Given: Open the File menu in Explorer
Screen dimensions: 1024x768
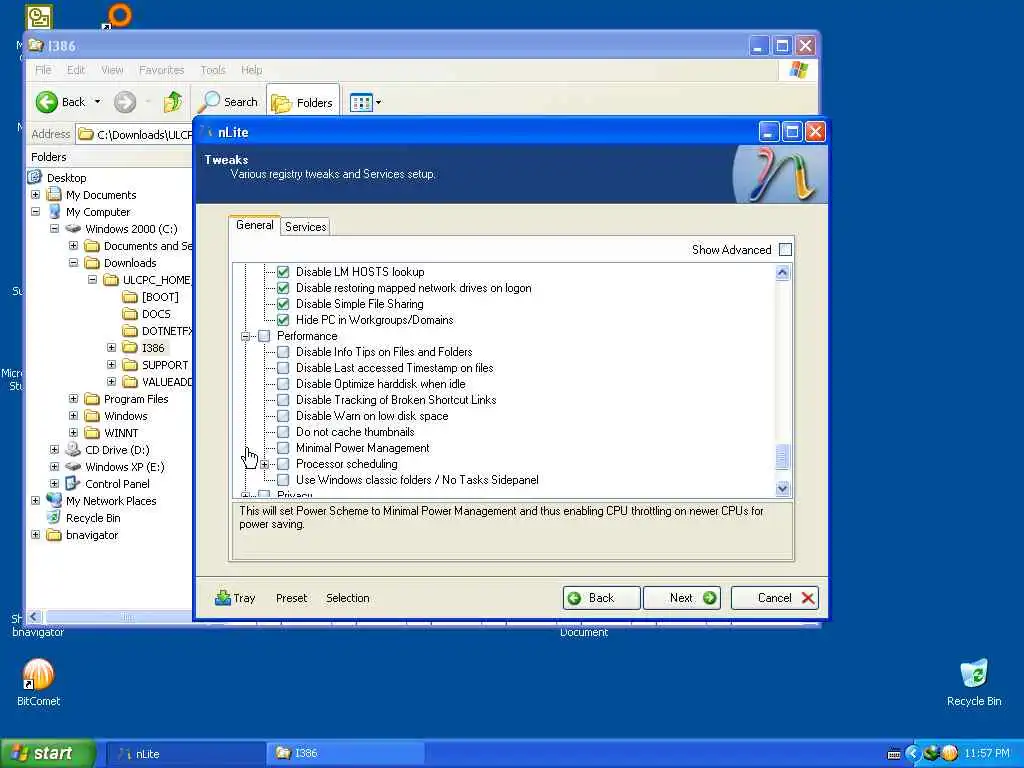Looking at the screenshot, I should click(x=43, y=70).
